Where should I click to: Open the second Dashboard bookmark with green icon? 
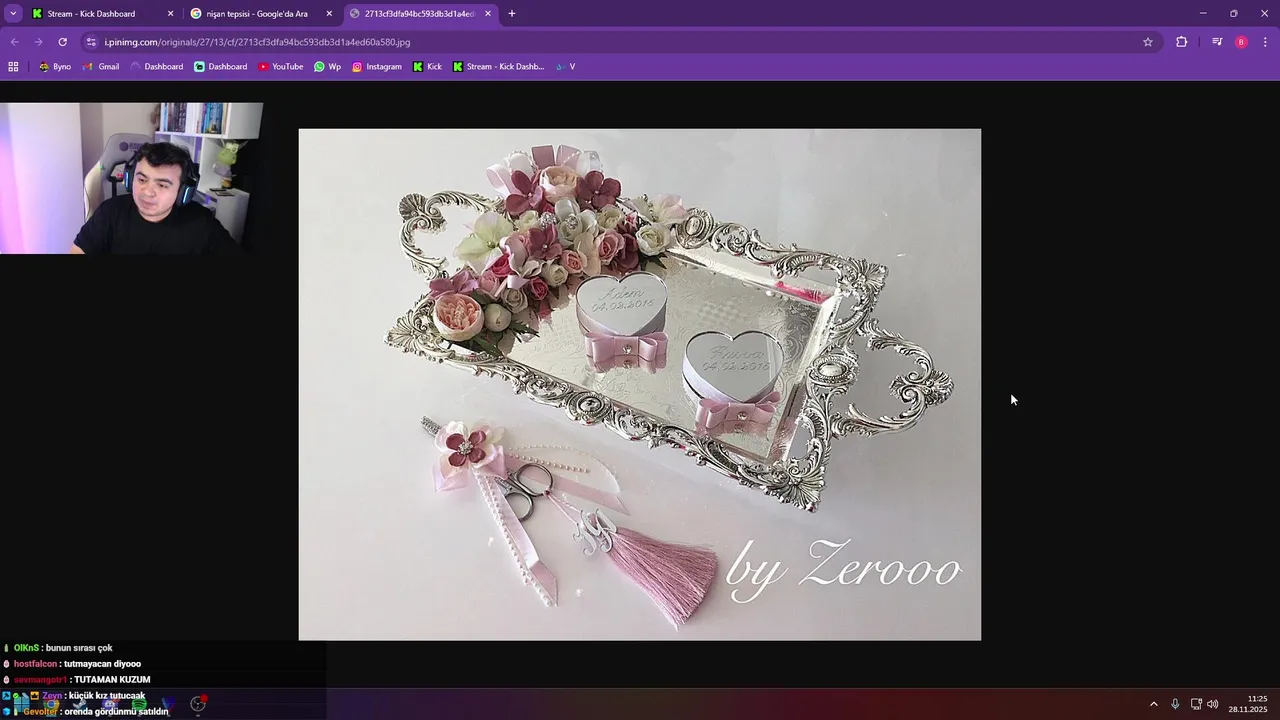pos(221,67)
